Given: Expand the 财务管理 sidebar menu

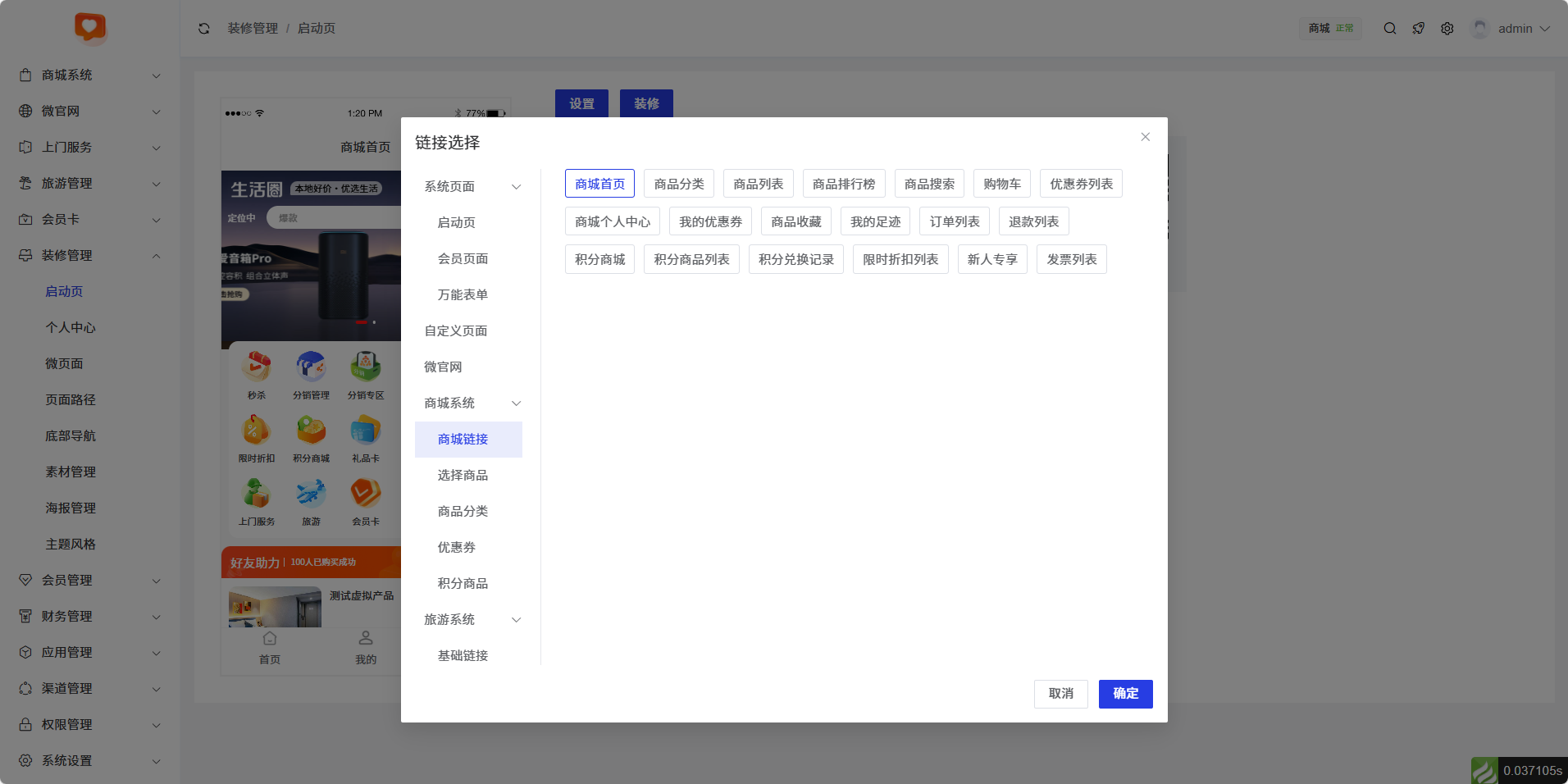Looking at the screenshot, I should click(89, 617).
